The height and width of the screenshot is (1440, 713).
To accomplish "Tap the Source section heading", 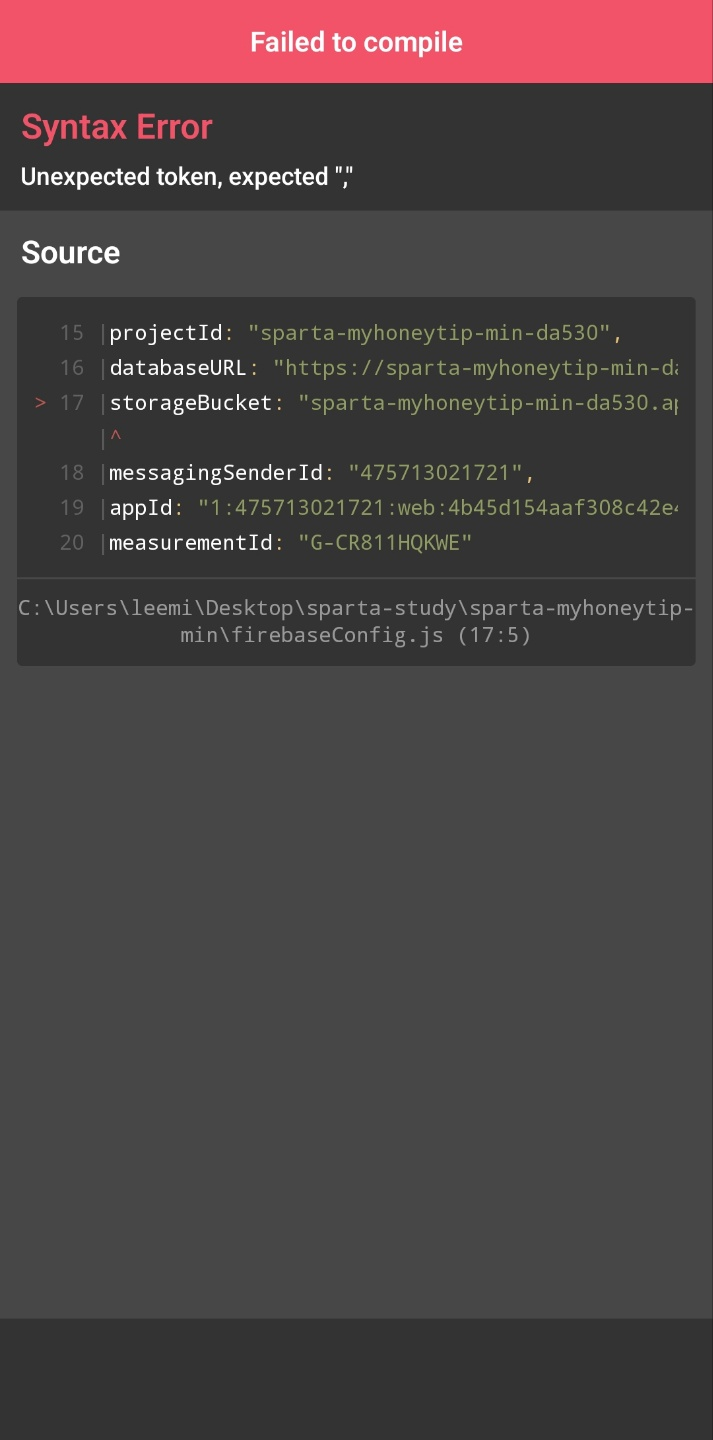I will click(71, 253).
